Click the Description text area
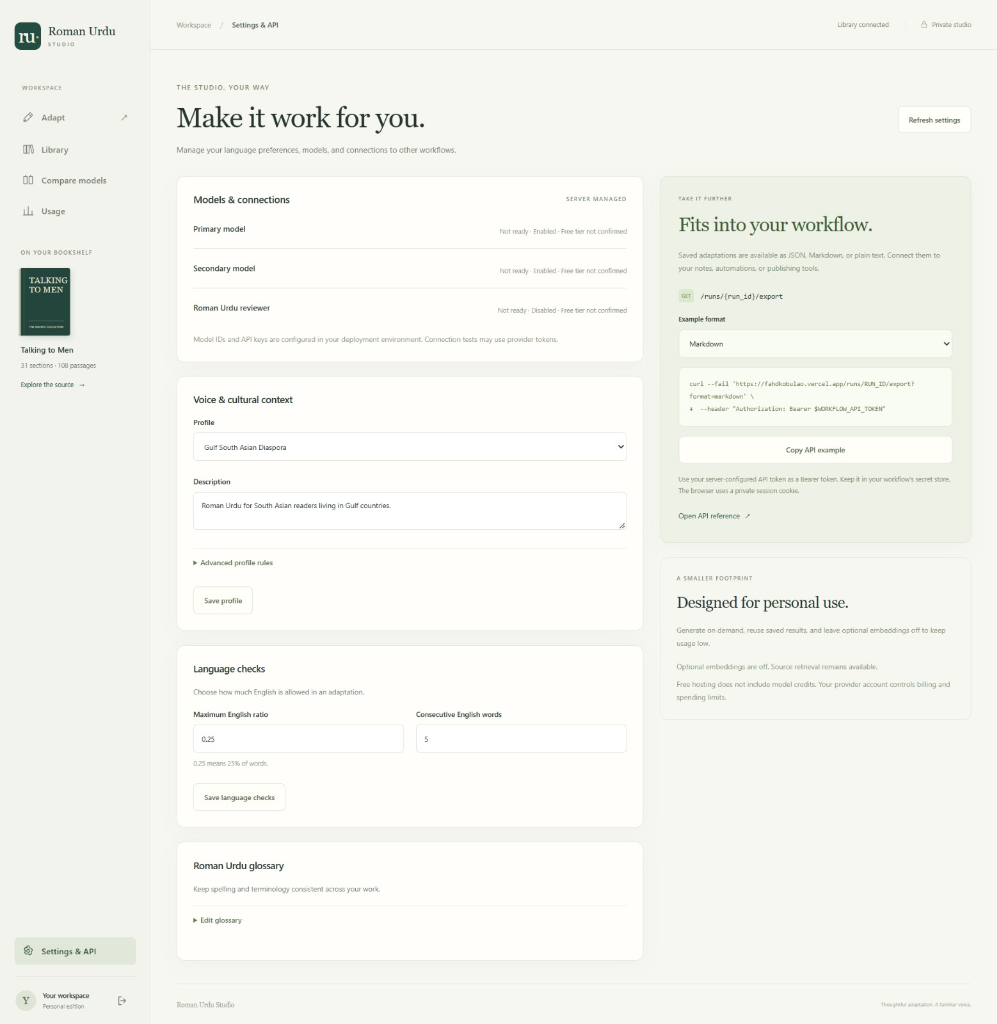Screen dimensions: 997x1024 410,511
